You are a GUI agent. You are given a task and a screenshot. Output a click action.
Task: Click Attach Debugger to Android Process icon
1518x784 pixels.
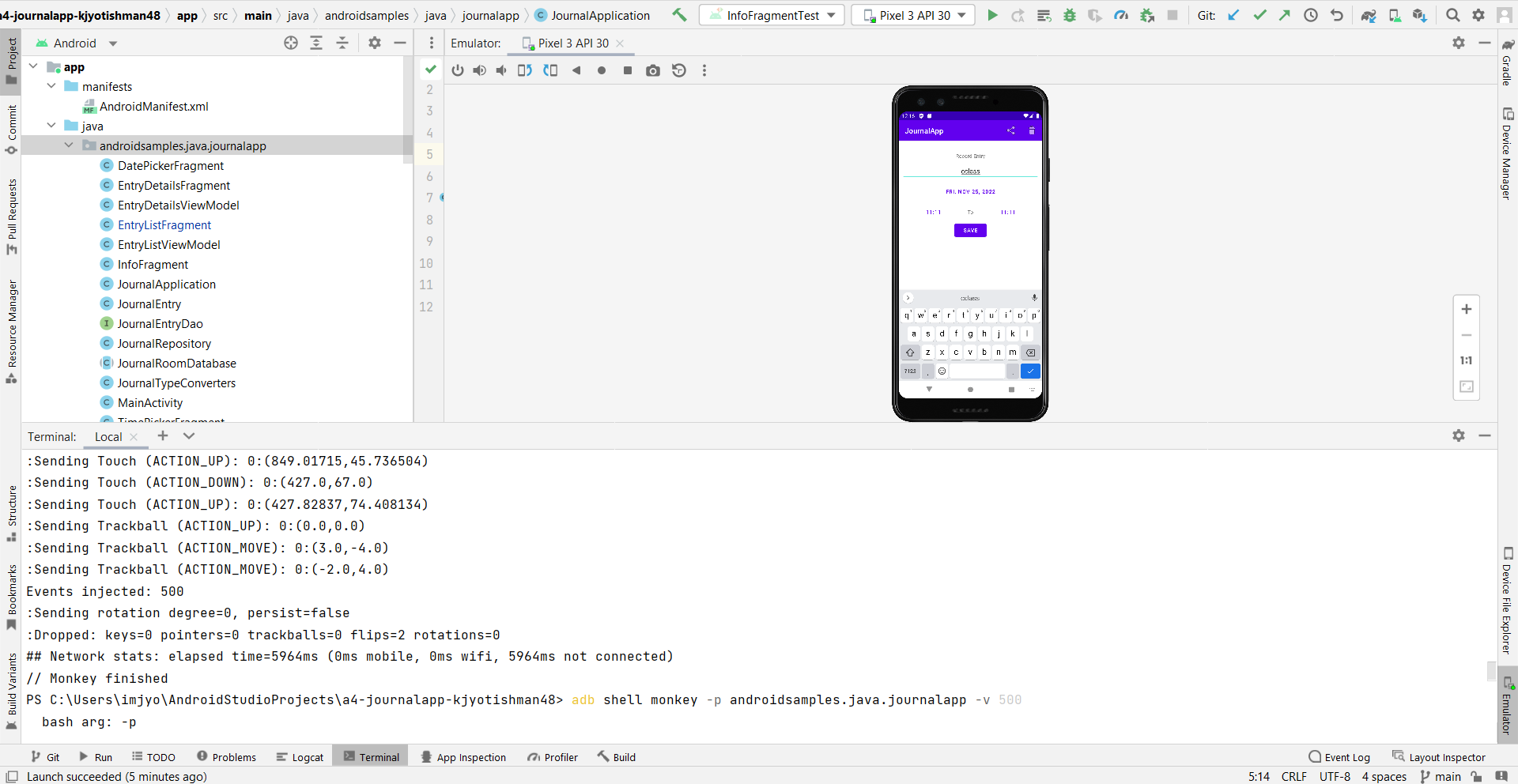(1147, 15)
